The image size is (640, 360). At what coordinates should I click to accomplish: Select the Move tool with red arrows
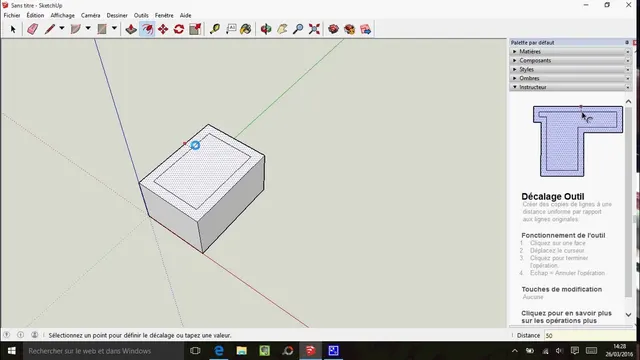pos(163,29)
